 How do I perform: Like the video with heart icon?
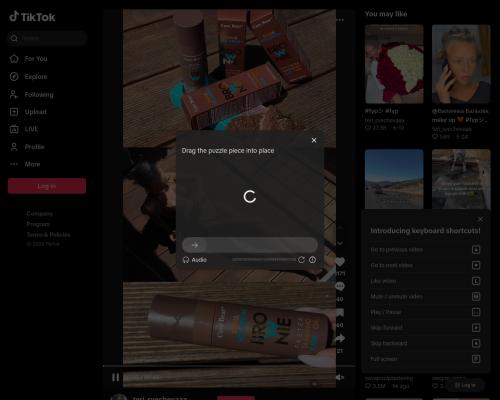340,262
